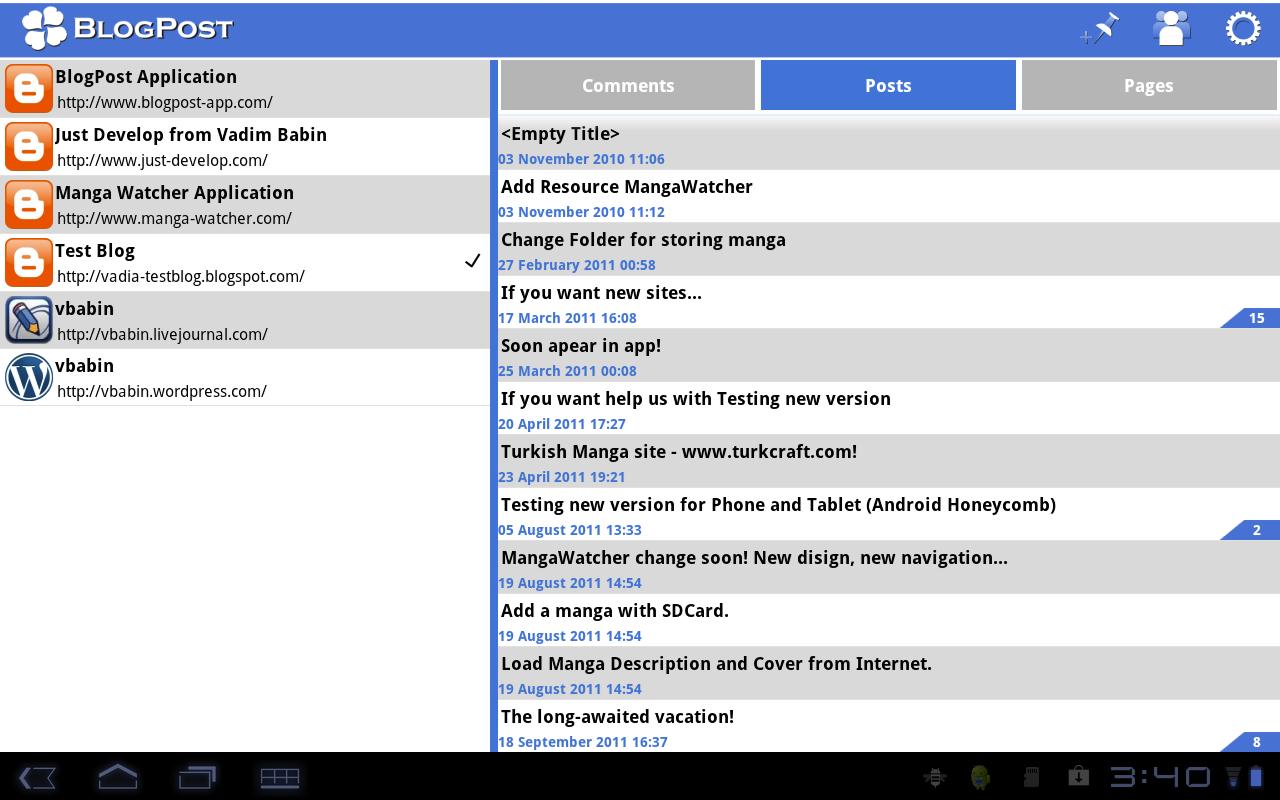Click the 3:40 clock in system bar
1280x800 pixels.
coord(1160,777)
